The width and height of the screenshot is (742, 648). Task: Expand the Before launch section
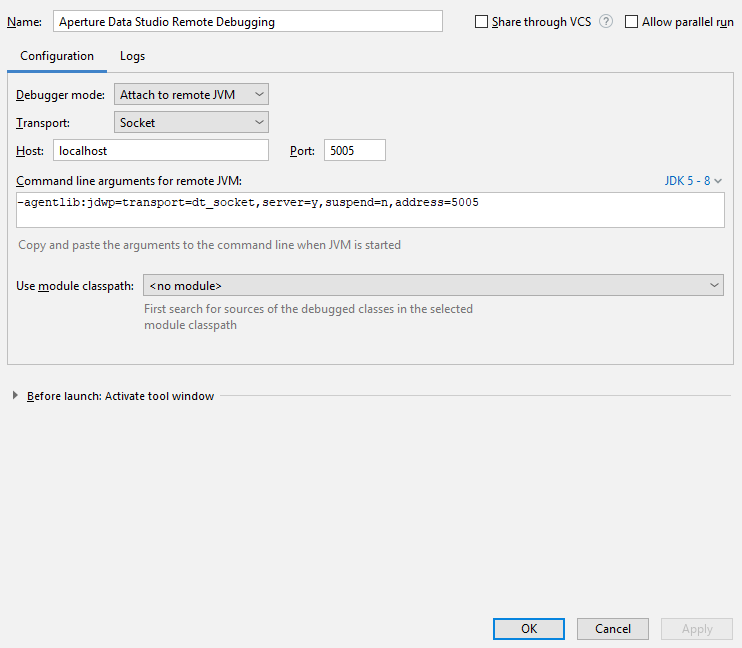click(15, 395)
